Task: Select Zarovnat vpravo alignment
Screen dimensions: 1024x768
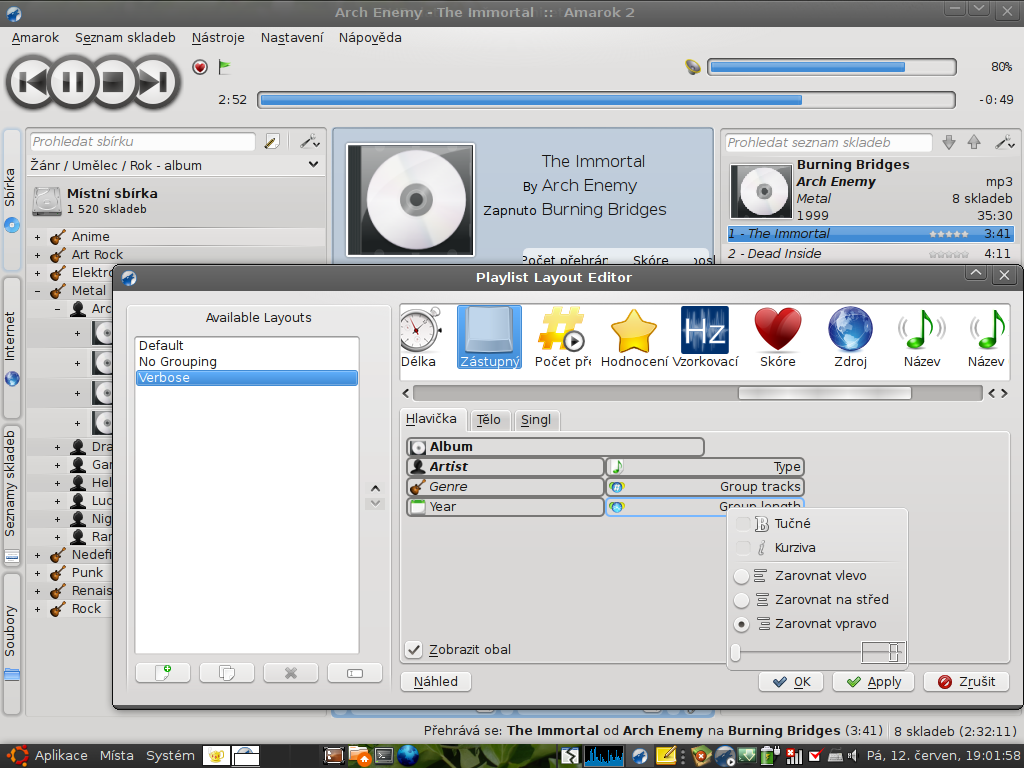Action: click(741, 624)
